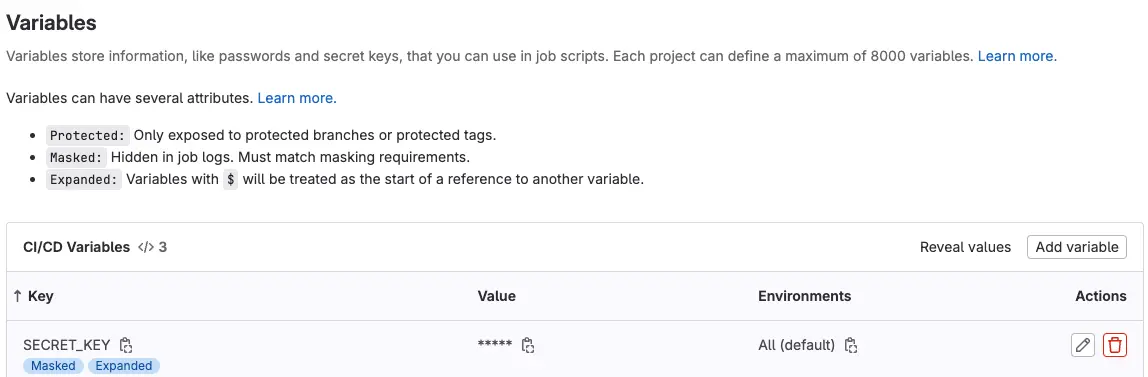Open Learn more link about variable attributes
1148x377 pixels.
click(x=295, y=97)
